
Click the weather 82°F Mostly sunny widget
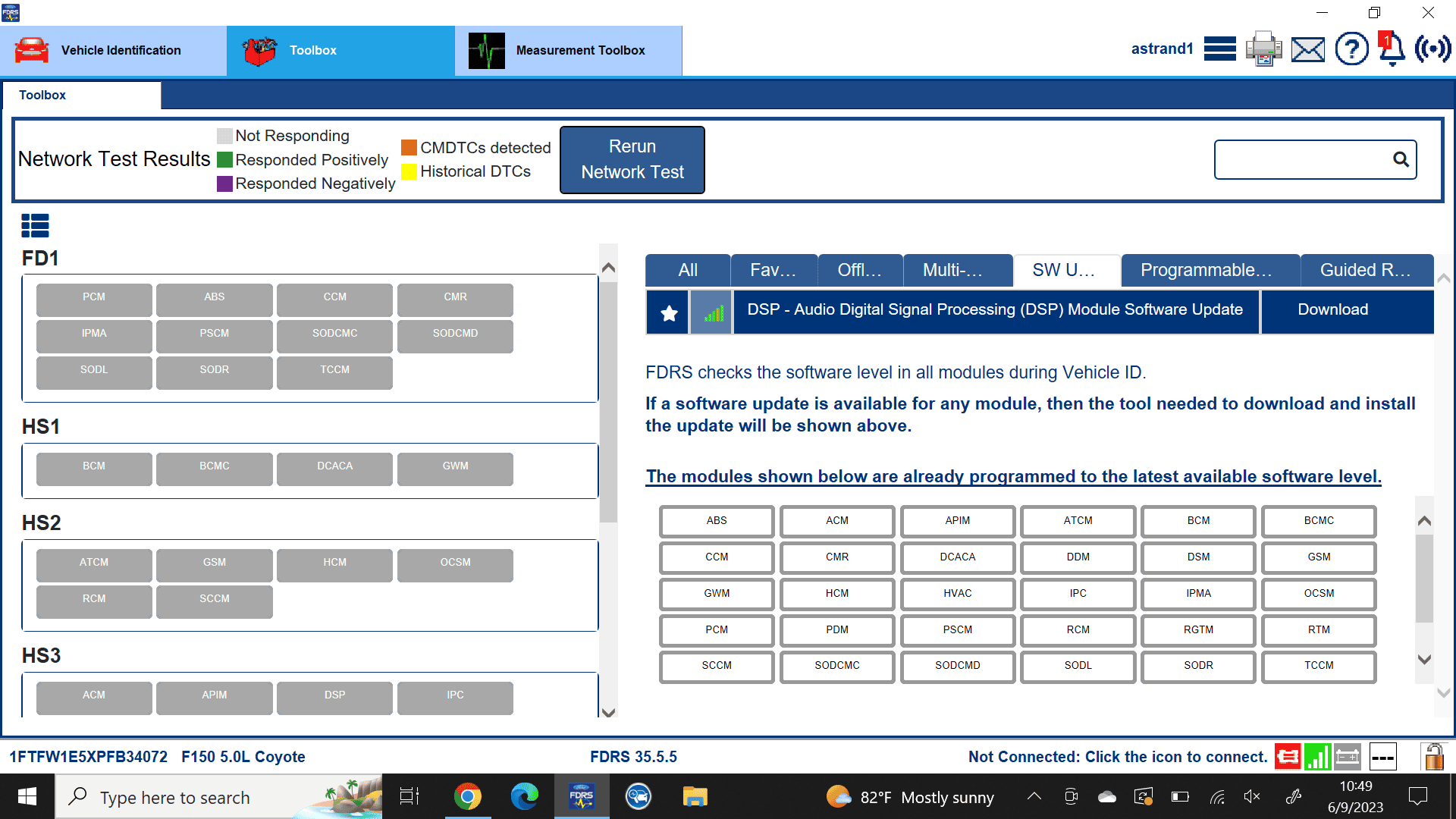click(x=910, y=797)
